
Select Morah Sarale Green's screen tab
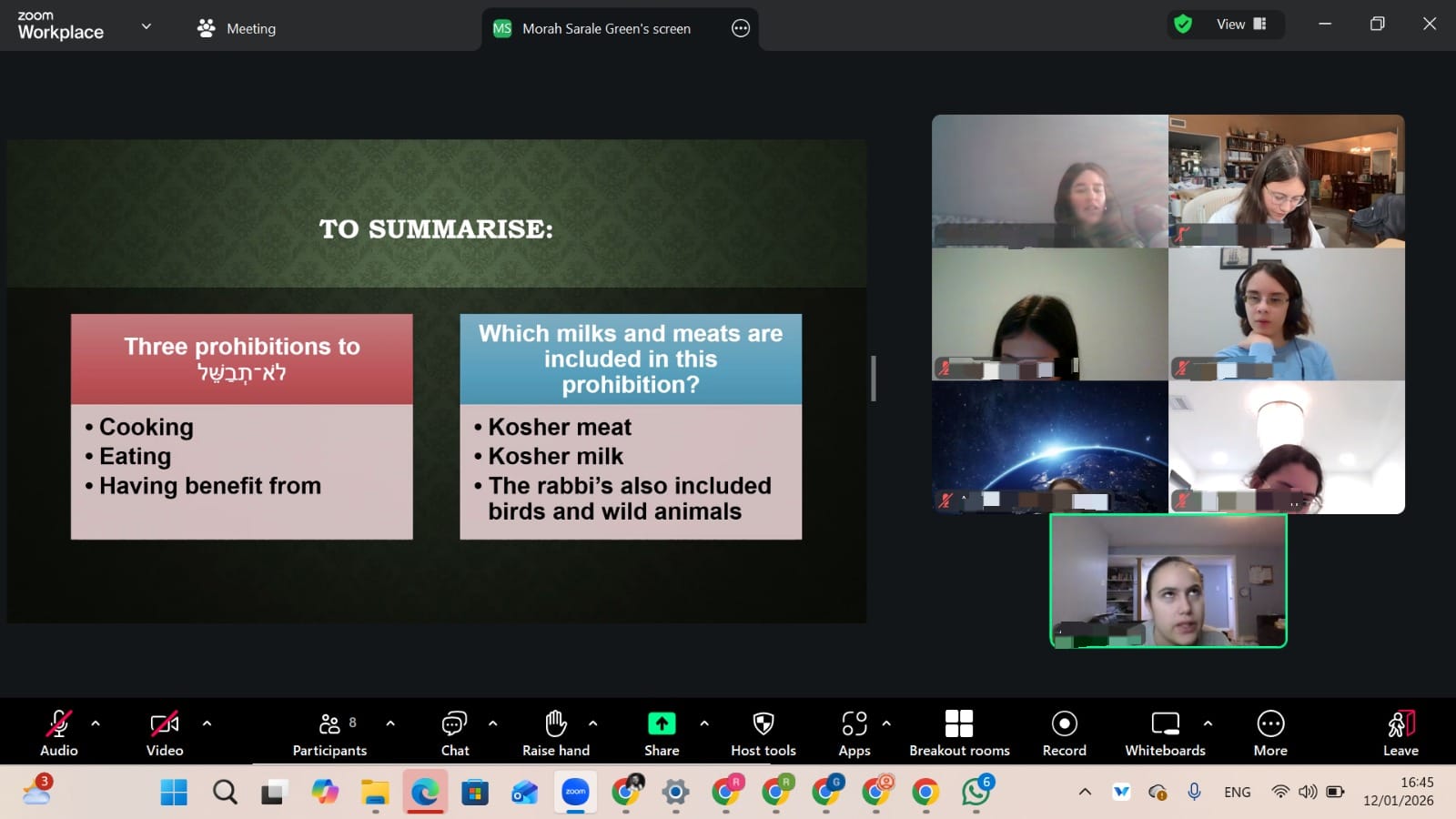coord(605,28)
